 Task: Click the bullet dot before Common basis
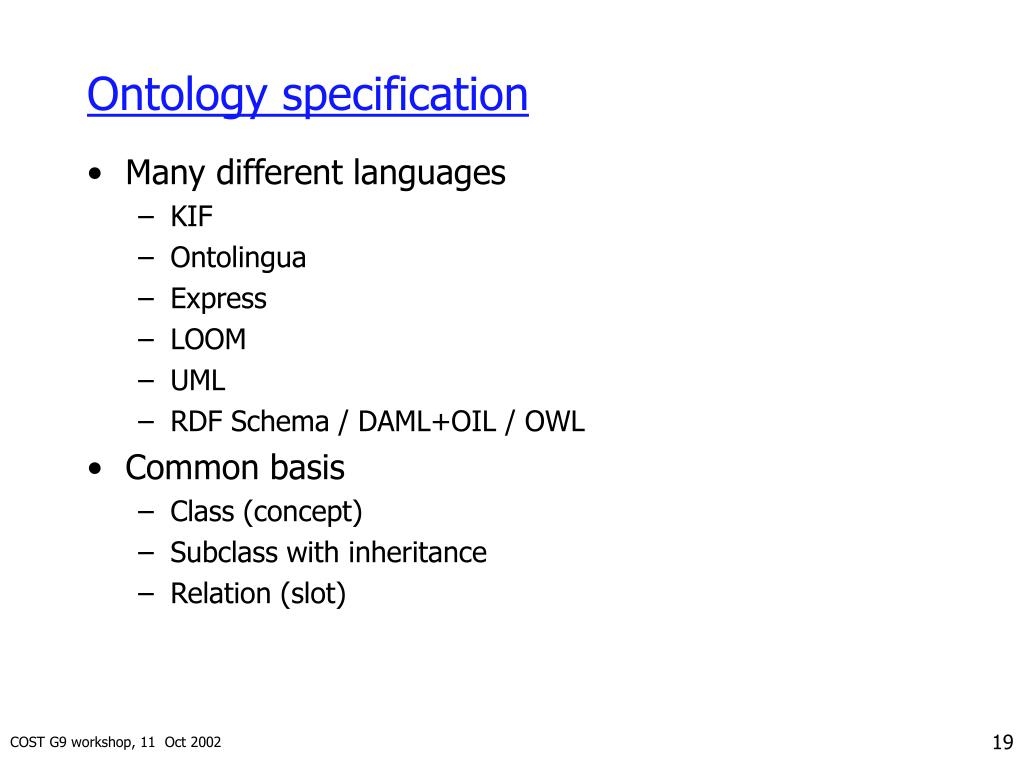click(95, 469)
